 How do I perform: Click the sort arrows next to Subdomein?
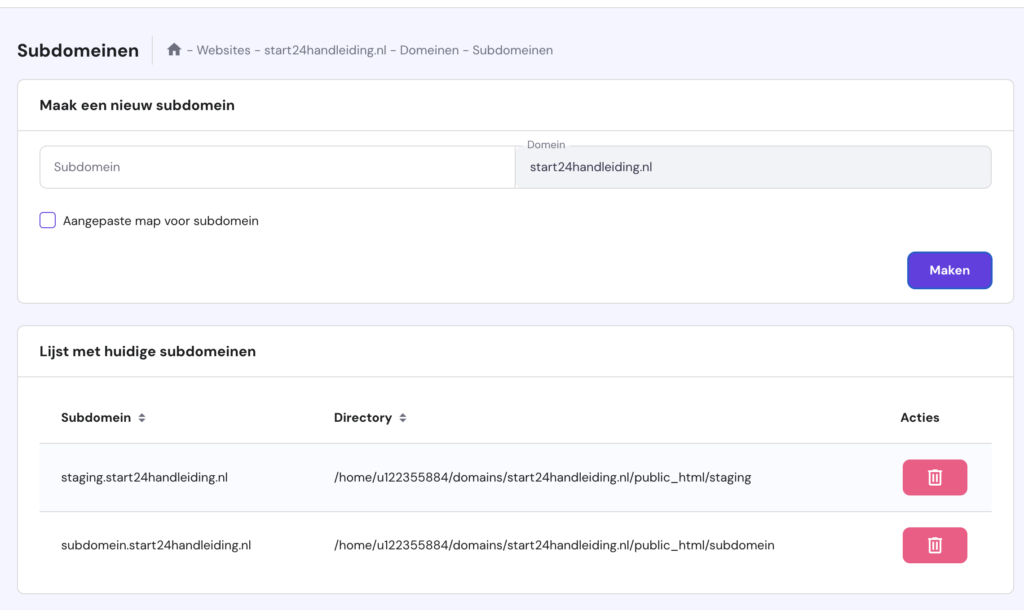coord(142,418)
